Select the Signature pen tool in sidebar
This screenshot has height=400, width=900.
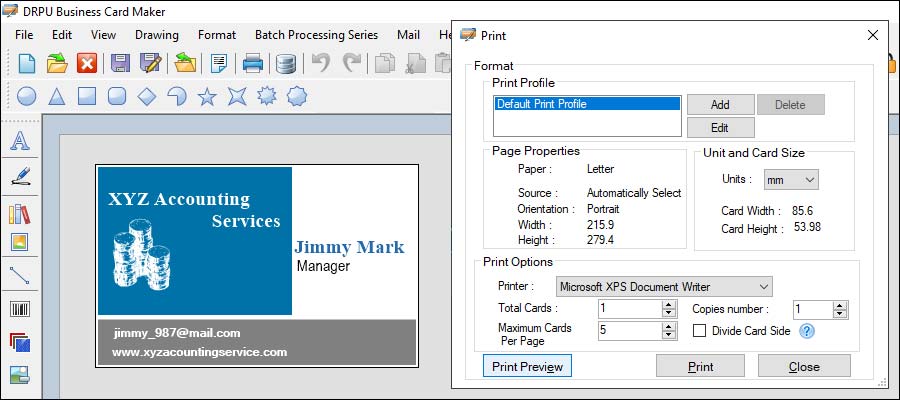(x=20, y=176)
